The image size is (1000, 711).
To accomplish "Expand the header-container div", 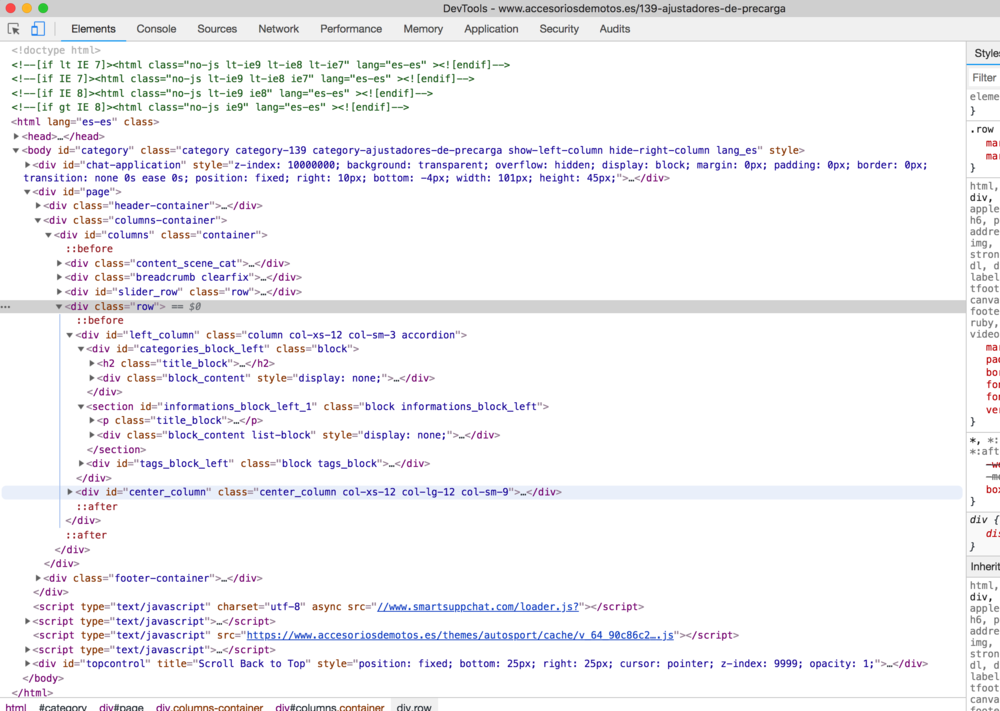I will pyautogui.click(x=39, y=206).
